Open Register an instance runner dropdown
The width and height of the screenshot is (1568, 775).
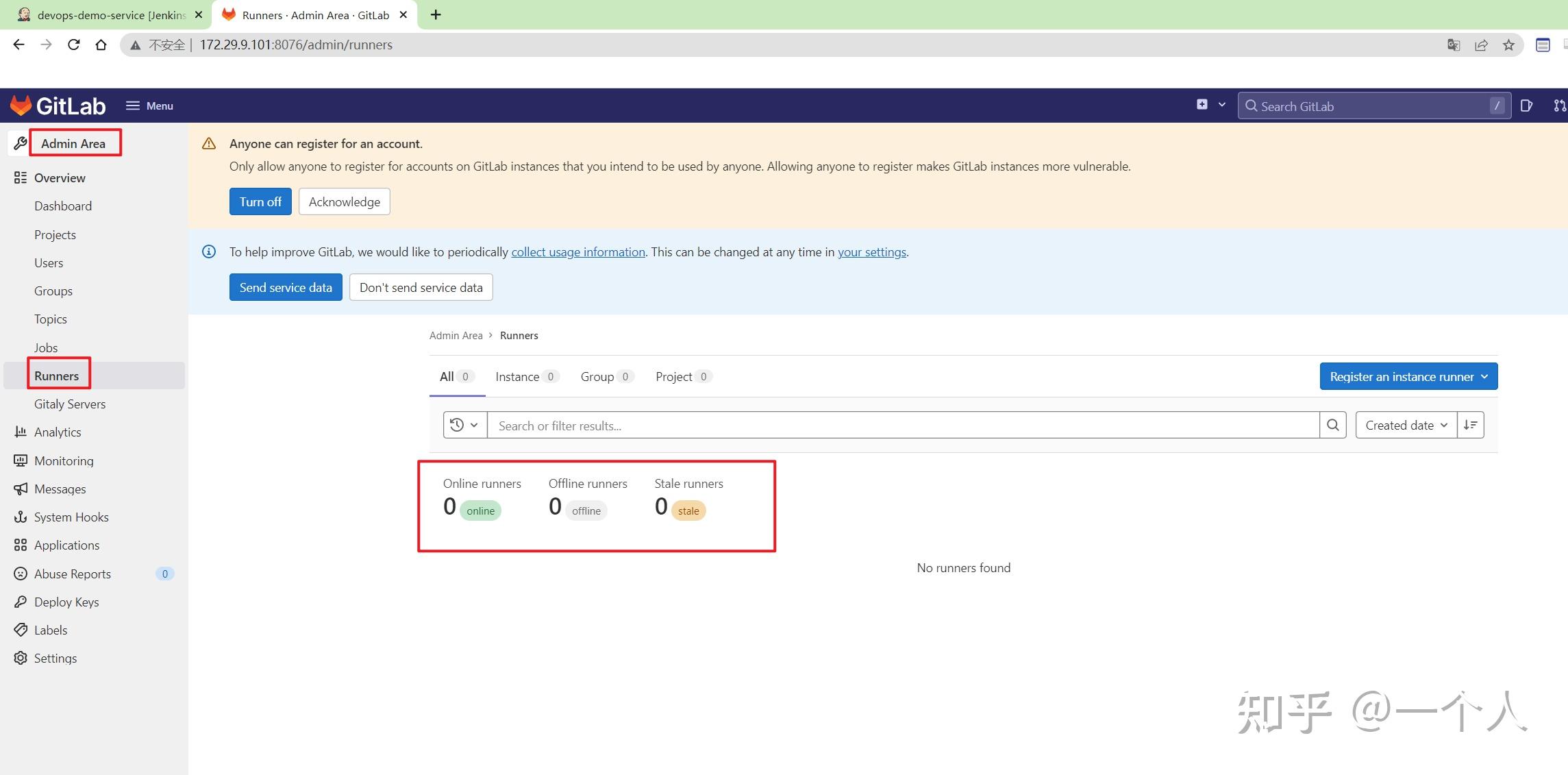point(1408,376)
